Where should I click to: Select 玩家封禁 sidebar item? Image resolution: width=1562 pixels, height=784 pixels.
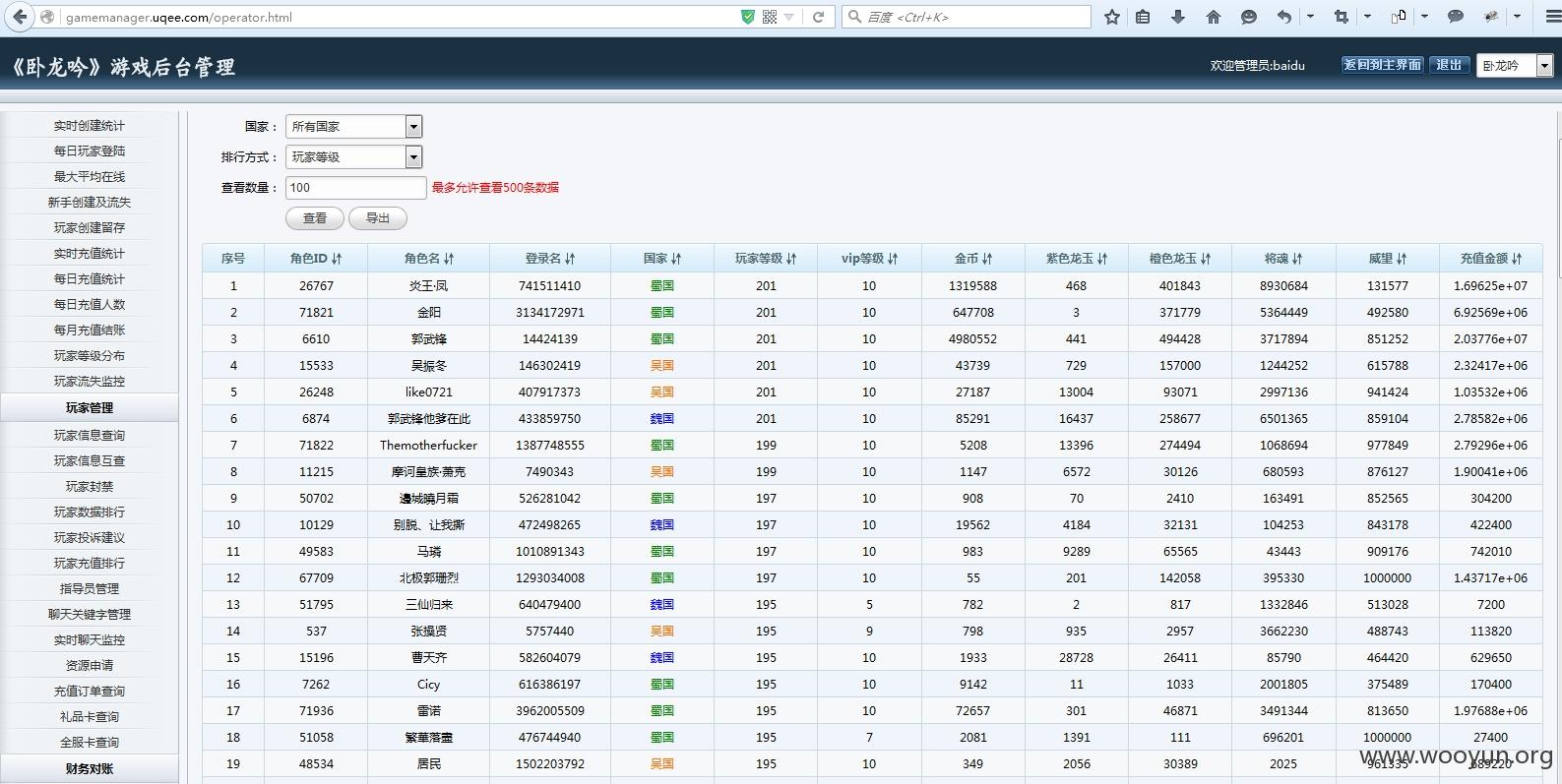(x=90, y=487)
